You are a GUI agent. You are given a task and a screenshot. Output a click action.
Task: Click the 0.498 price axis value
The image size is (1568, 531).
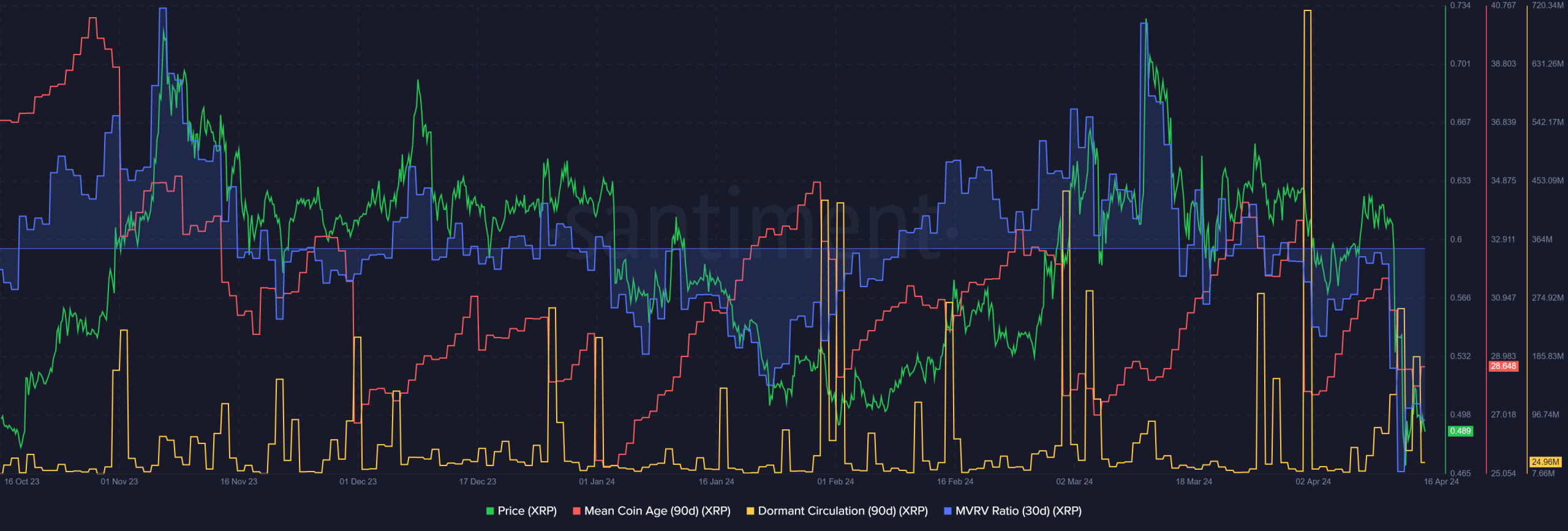1460,415
